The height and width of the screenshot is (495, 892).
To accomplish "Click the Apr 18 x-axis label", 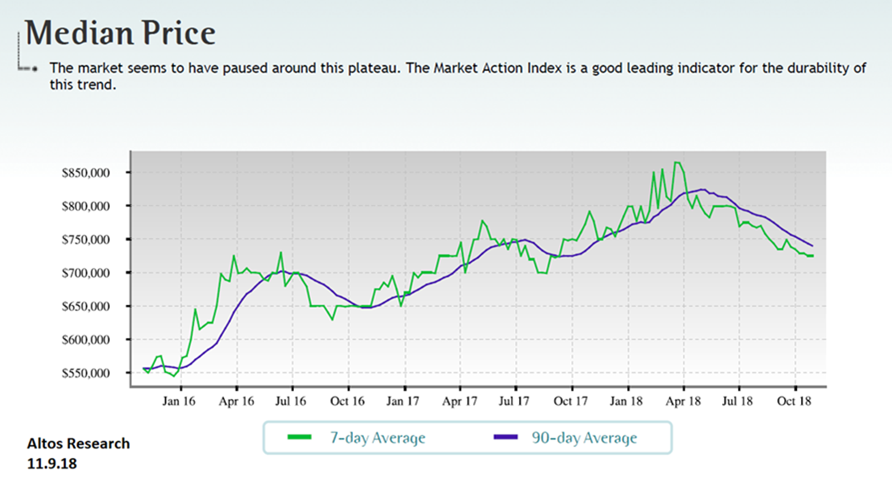I will point(683,402).
